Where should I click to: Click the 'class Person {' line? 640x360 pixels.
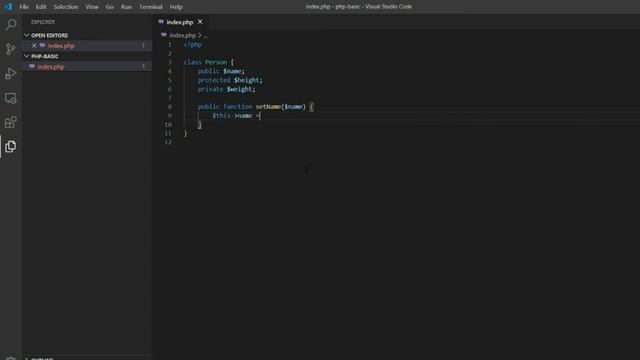tap(209, 62)
